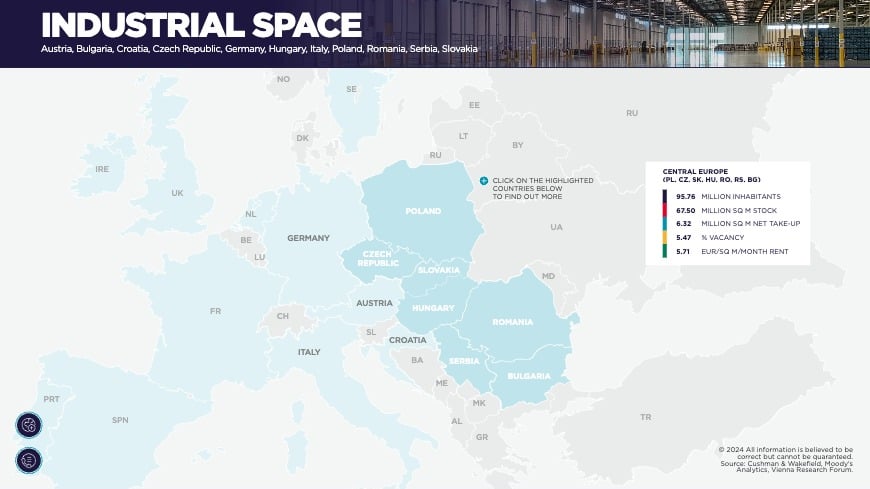The image size is (870, 489).
Task: Click the UA label on Ukraine
Action: [x=557, y=227]
